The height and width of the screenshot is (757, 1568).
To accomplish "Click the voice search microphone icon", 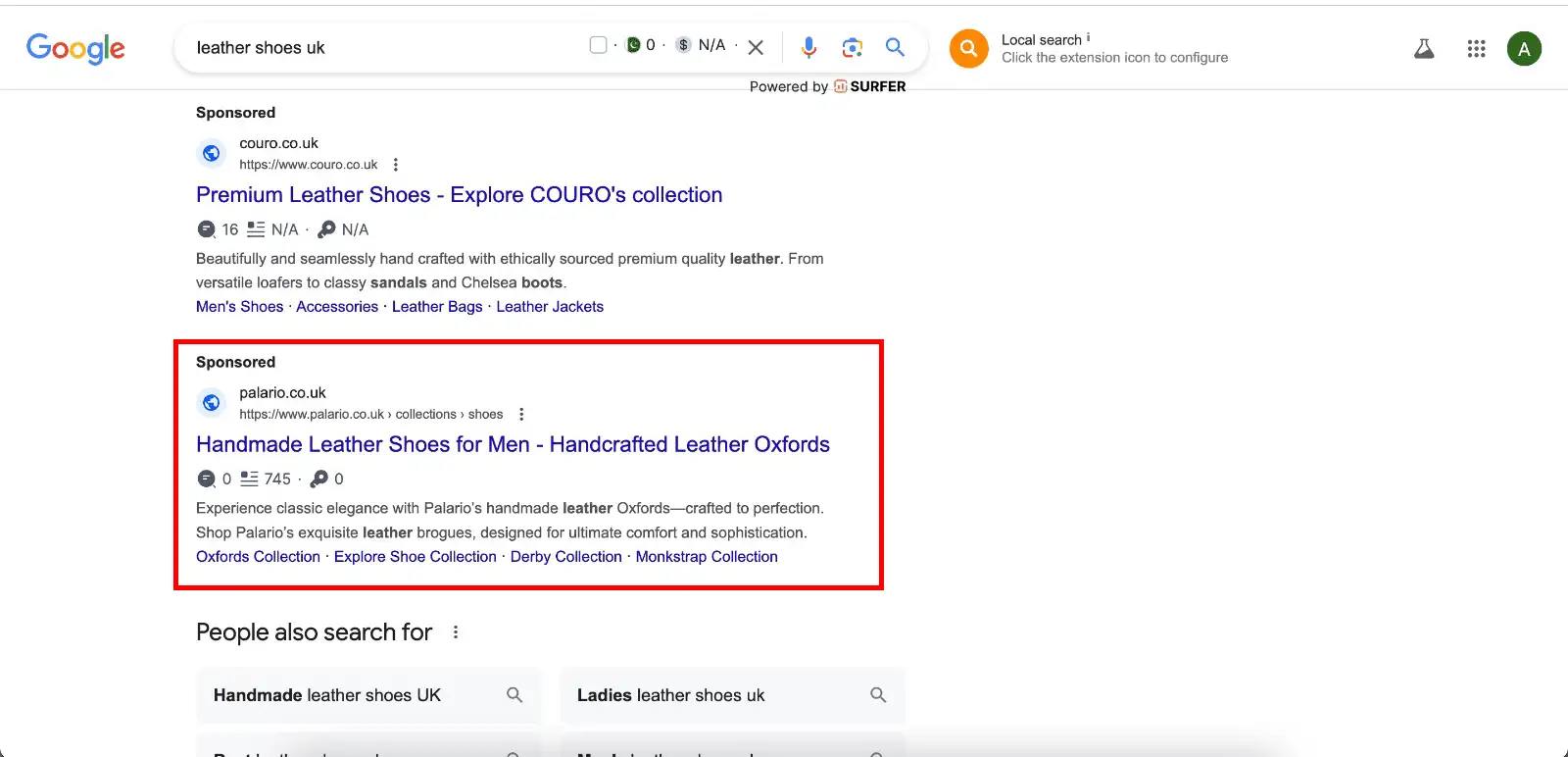I will click(808, 47).
